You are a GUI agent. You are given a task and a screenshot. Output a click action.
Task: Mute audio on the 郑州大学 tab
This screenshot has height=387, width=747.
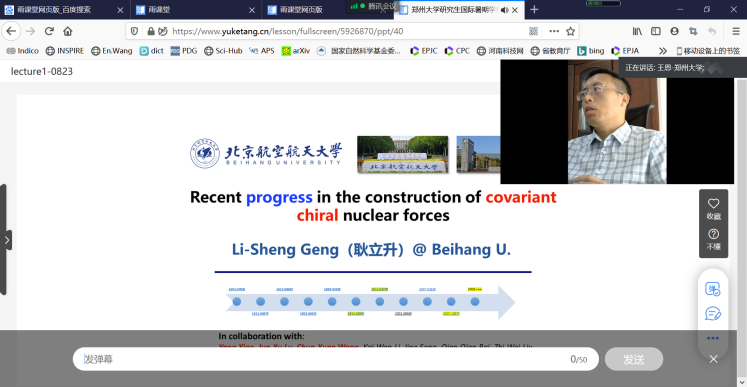click(505, 10)
